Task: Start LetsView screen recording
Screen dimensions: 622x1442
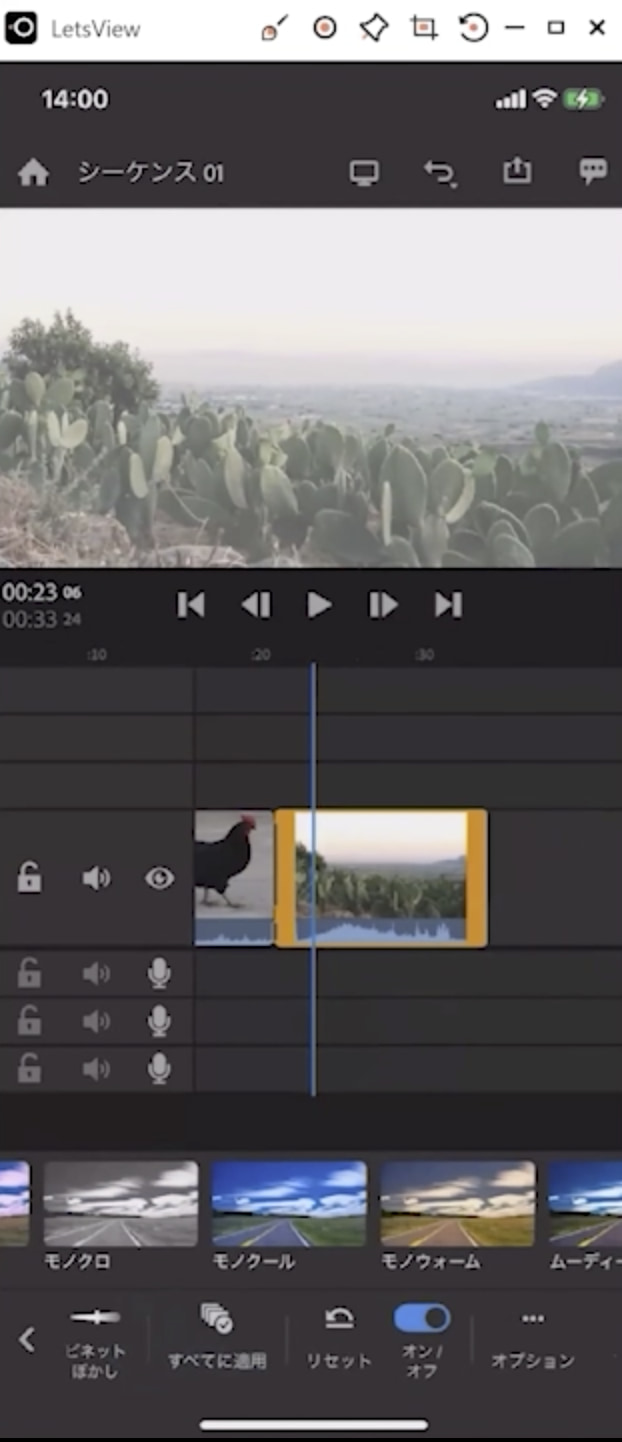Action: (324, 28)
